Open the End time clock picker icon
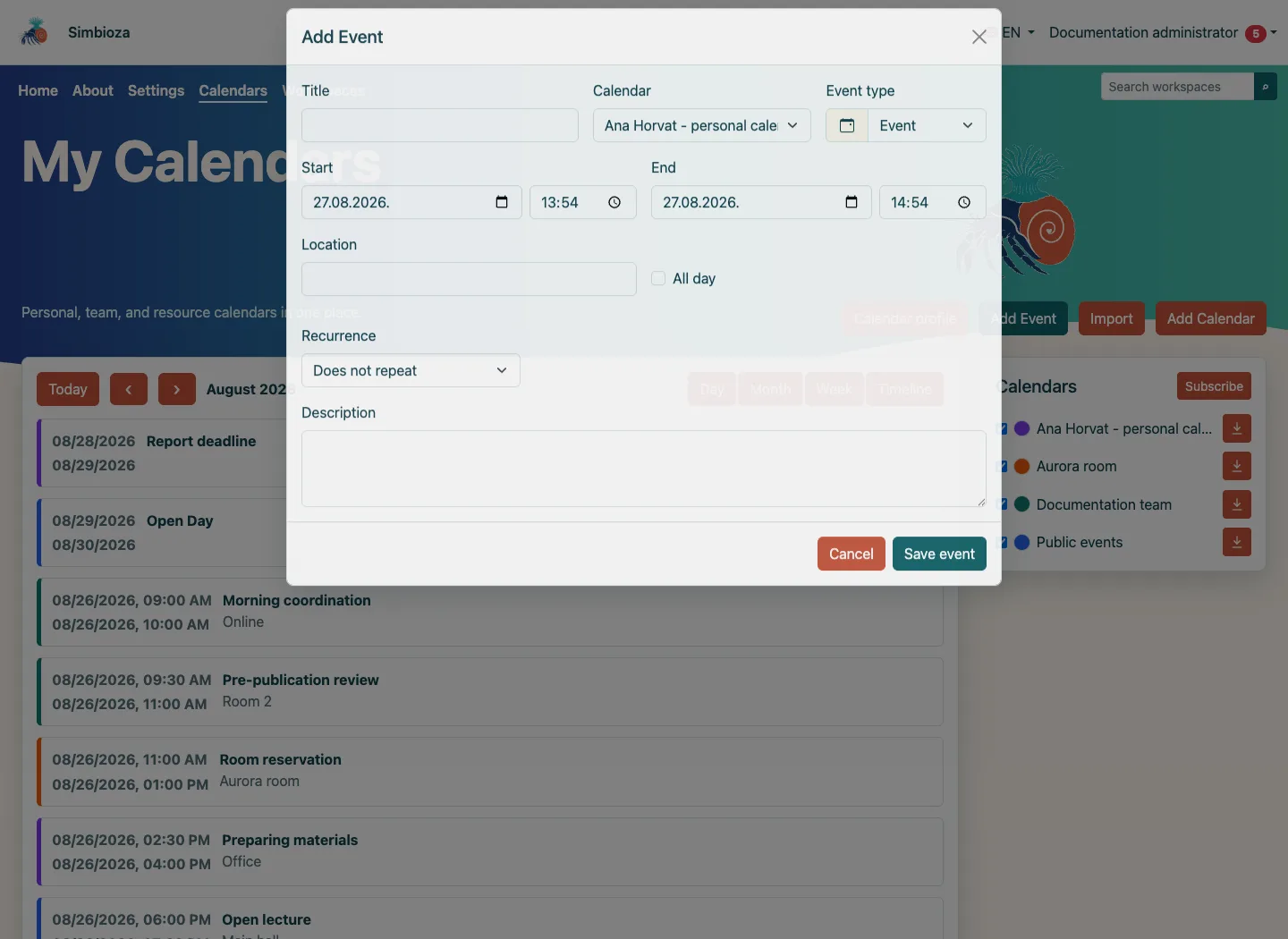1288x939 pixels. [964, 202]
